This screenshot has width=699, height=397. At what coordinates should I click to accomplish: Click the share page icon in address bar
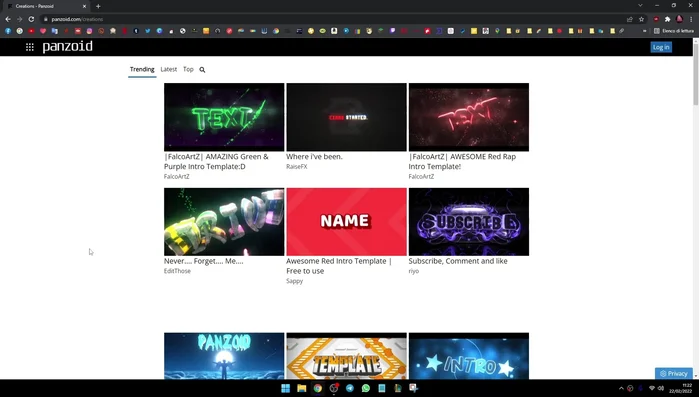point(629,19)
